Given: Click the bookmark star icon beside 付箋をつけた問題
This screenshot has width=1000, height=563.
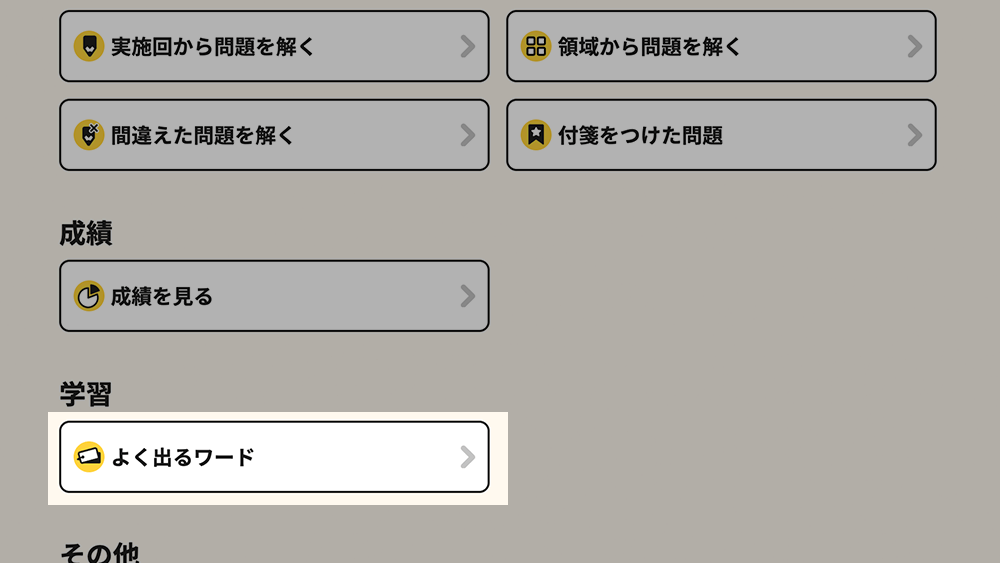Looking at the screenshot, I should [536, 135].
